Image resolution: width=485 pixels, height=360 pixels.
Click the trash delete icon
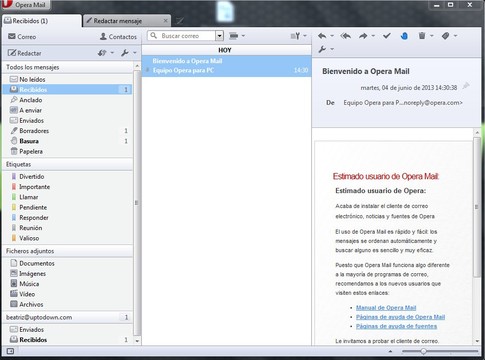click(422, 36)
